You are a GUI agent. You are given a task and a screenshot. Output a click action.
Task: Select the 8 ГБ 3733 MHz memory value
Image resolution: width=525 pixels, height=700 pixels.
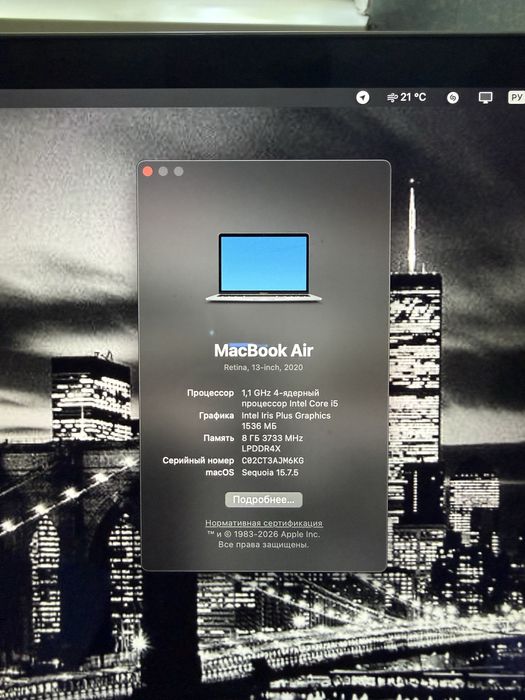[x=272, y=438]
